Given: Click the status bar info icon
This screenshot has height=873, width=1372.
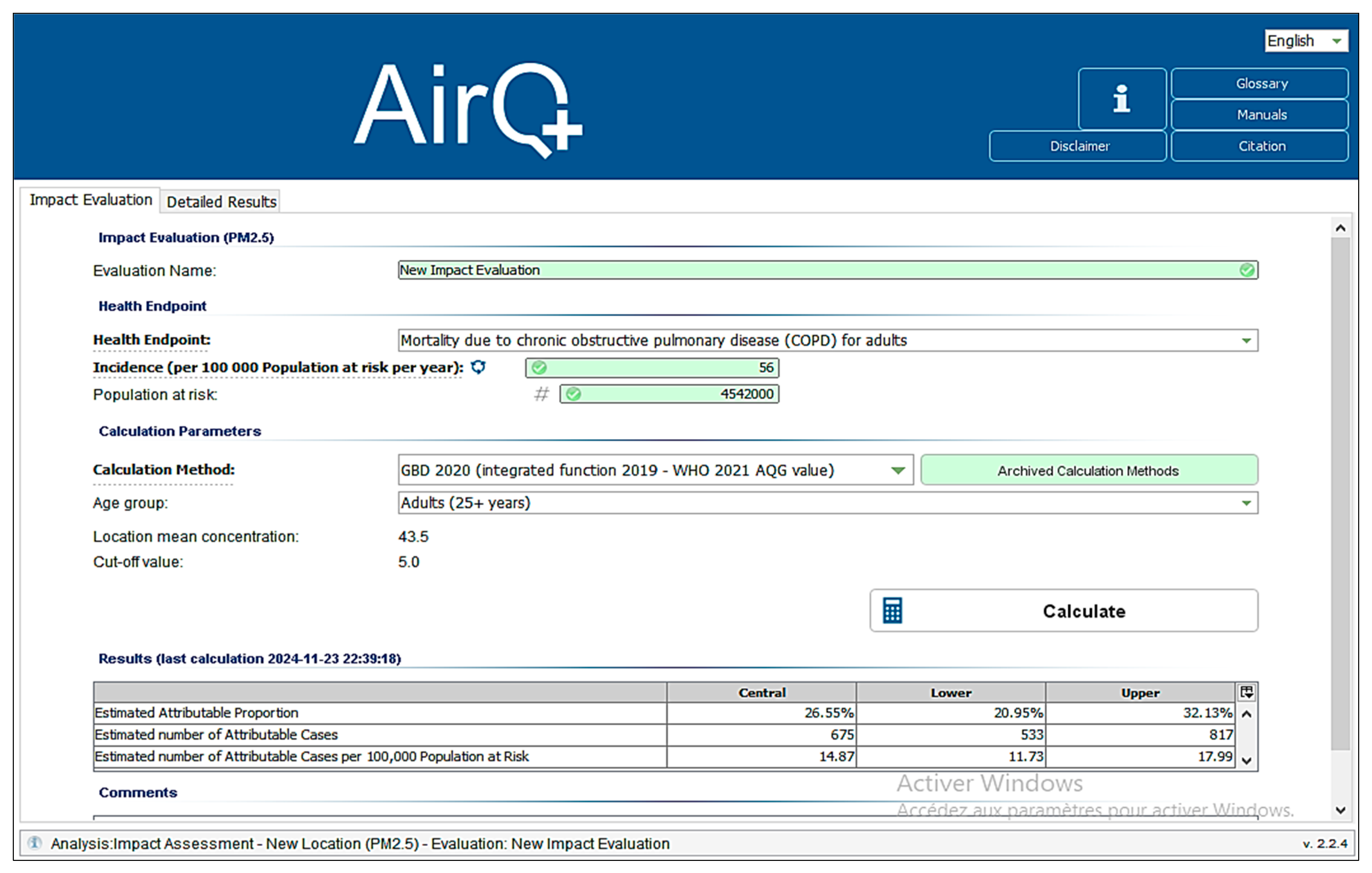Looking at the screenshot, I should (35, 842).
